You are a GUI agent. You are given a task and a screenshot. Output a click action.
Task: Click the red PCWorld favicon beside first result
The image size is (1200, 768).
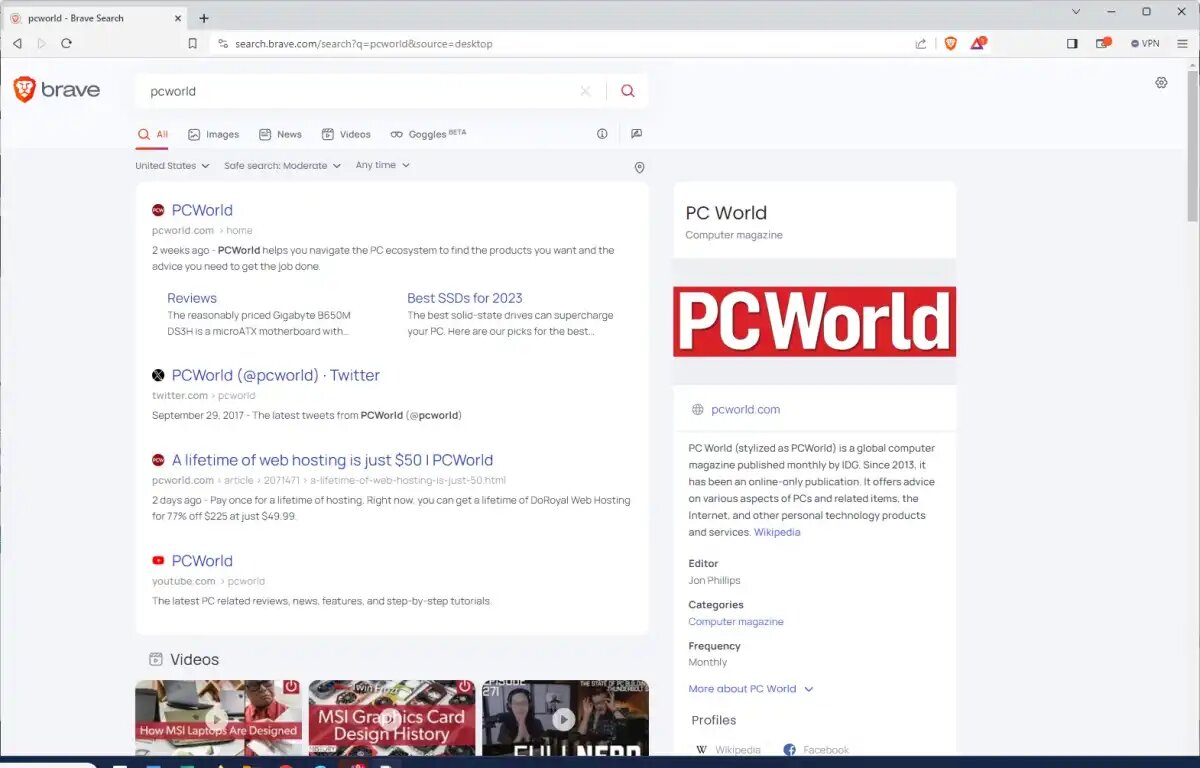(158, 210)
